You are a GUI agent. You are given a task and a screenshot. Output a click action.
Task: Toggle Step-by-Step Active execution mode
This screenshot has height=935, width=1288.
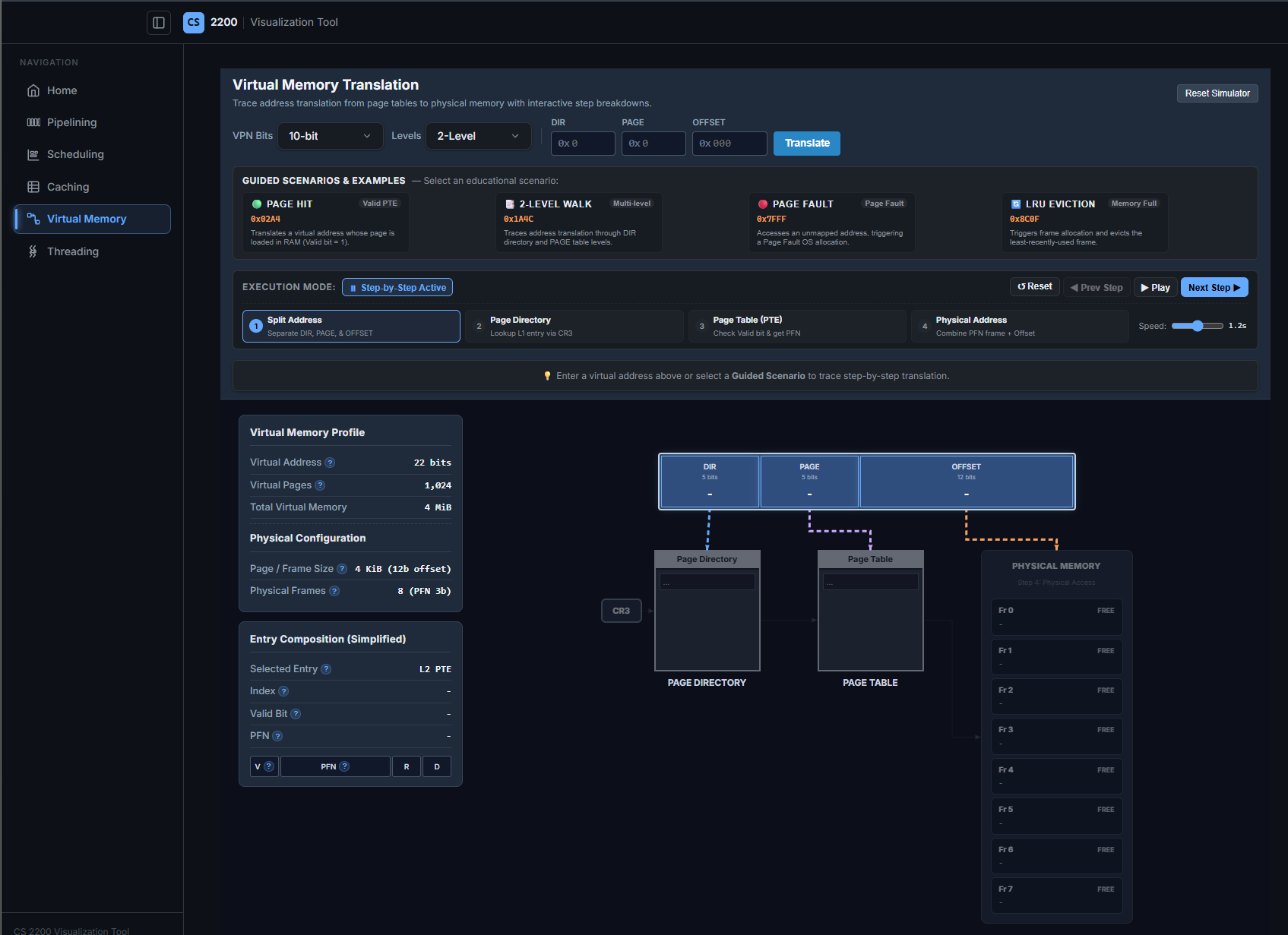coord(397,287)
